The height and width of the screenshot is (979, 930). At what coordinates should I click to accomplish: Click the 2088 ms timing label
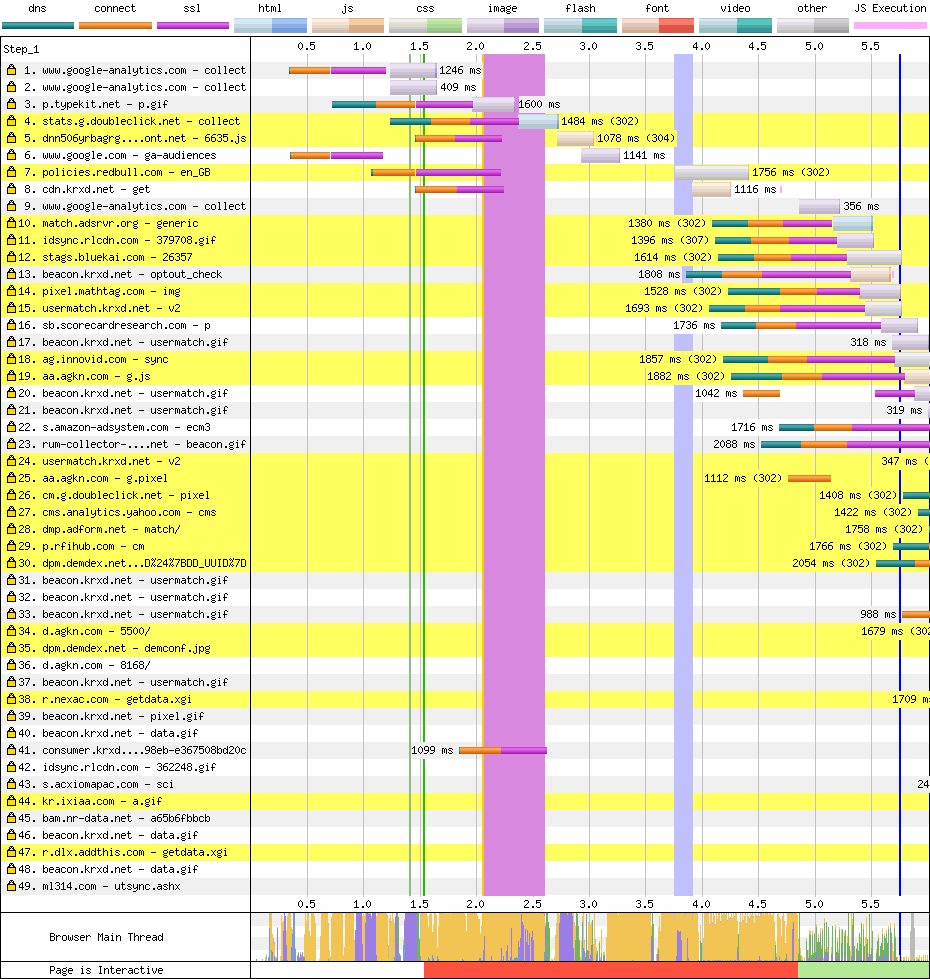pyautogui.click(x=734, y=445)
